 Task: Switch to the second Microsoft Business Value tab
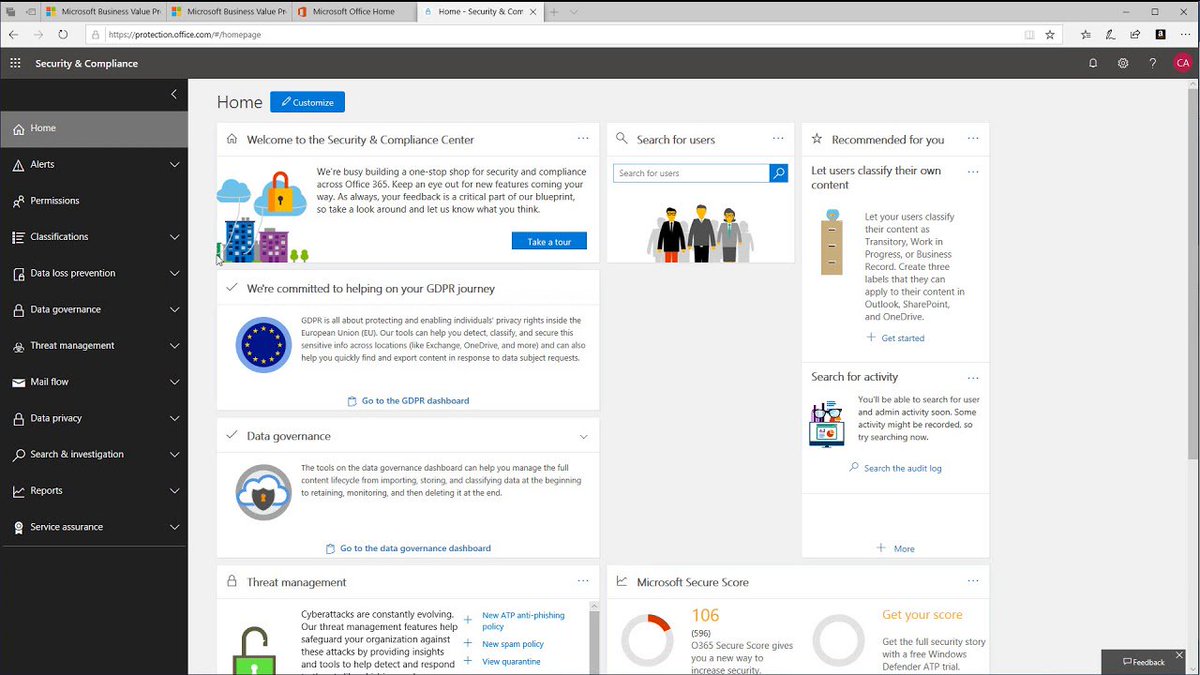pos(228,11)
